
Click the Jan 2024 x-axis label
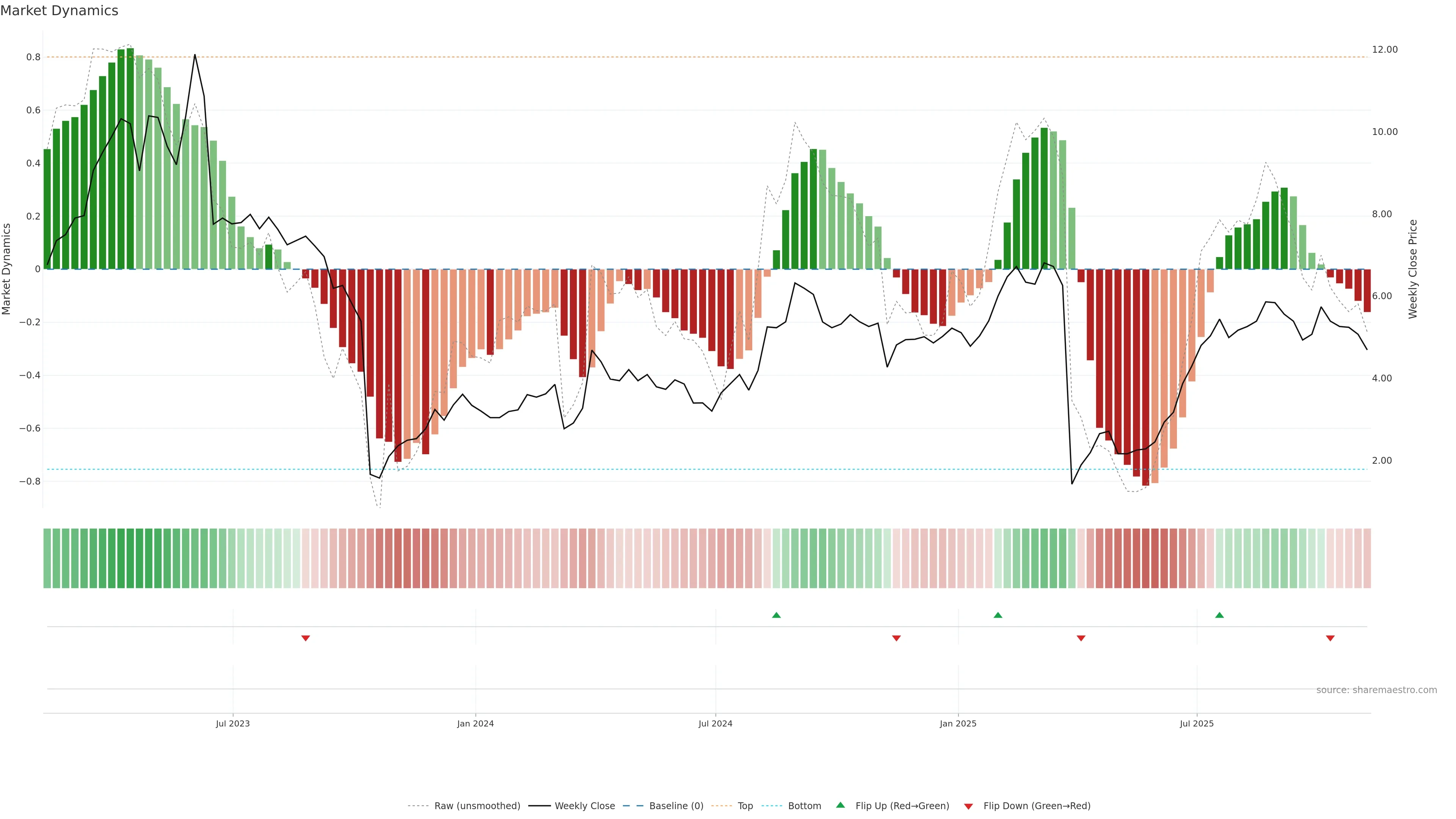475,723
